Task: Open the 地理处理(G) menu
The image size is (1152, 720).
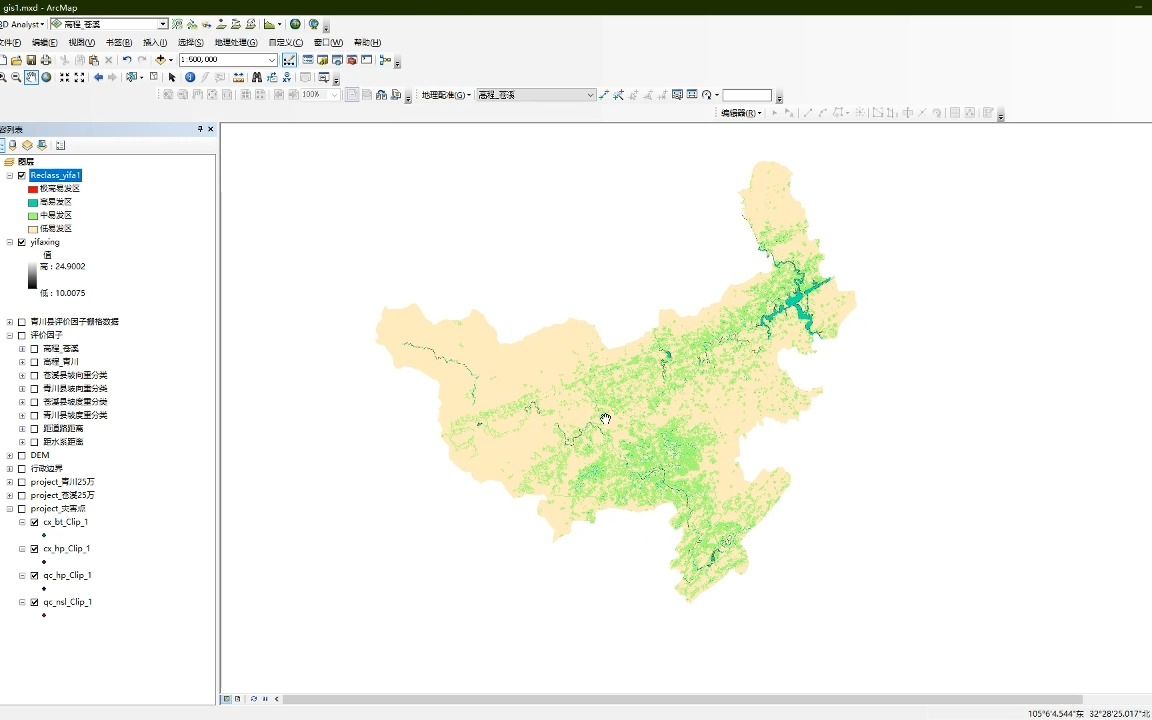Action: click(236, 43)
